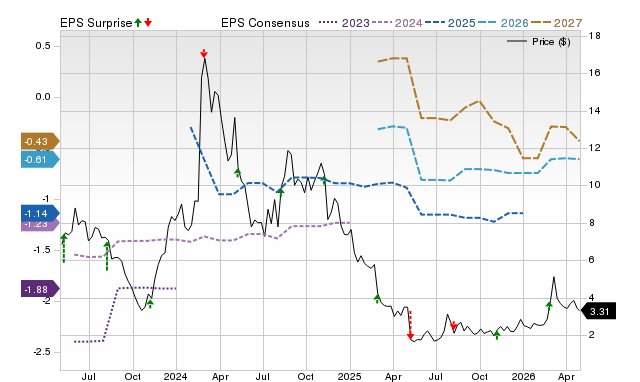Select the green surprise arrow in early 2026
The width and height of the screenshot is (640, 382).
tap(549, 306)
